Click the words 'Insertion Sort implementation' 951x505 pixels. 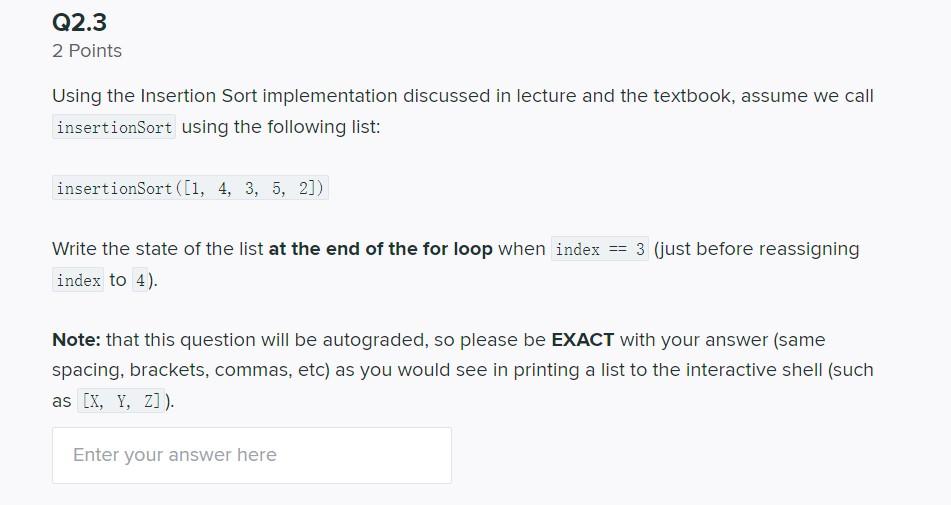click(x=269, y=96)
